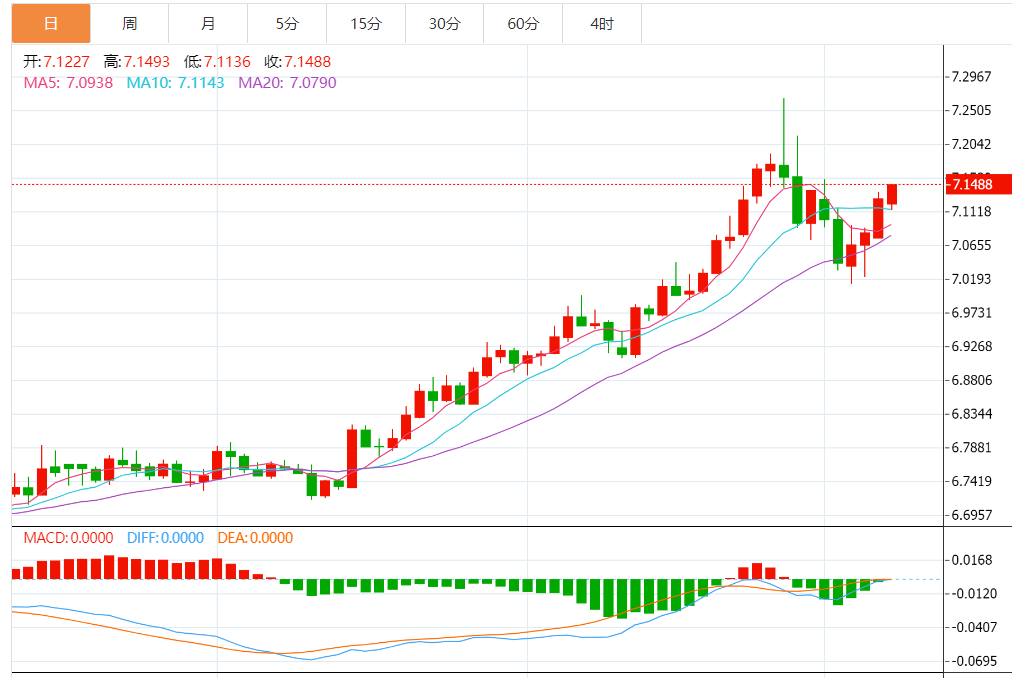Image resolution: width=1012 pixels, height=678 pixels.
Task: Click the candlestick with the highest upper wick
Action: tap(784, 170)
